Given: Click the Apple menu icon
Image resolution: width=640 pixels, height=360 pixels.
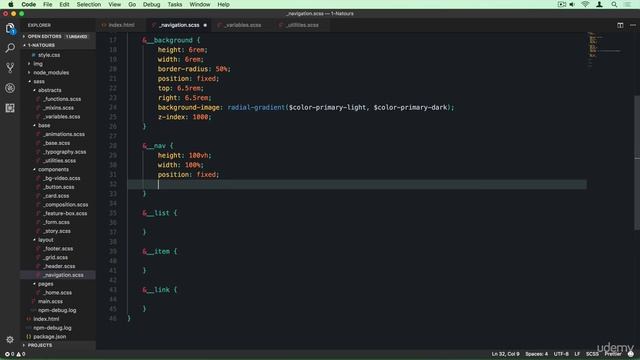Looking at the screenshot, I should (11, 4).
